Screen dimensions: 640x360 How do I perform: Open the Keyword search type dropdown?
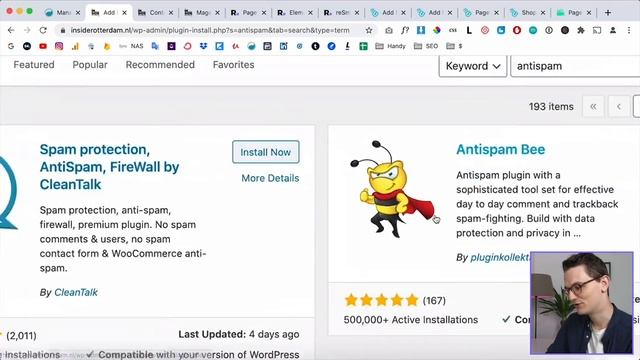[x=473, y=66]
